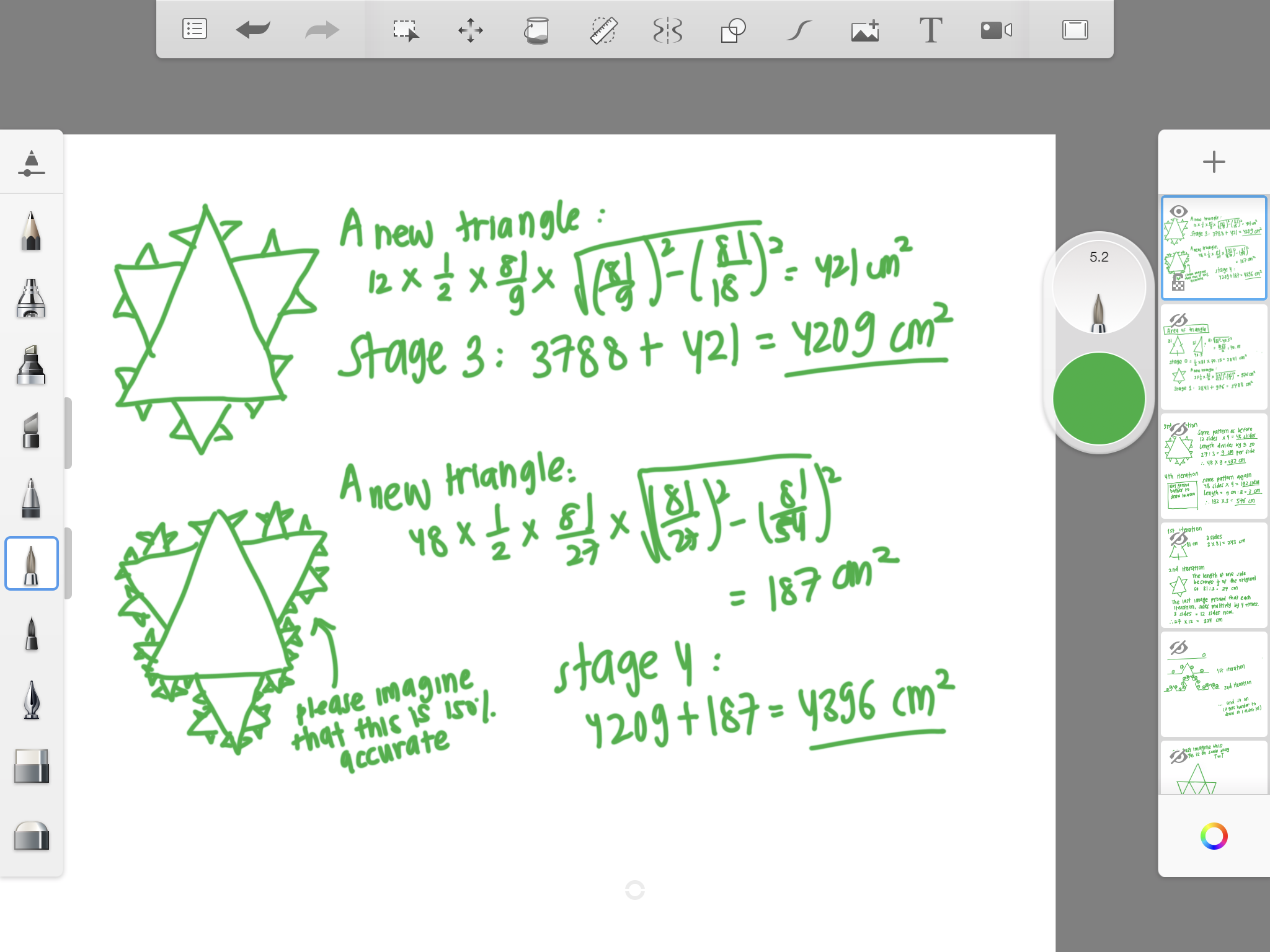Open the rainbow color wheel editor
The image size is (1270, 952).
(x=1214, y=836)
